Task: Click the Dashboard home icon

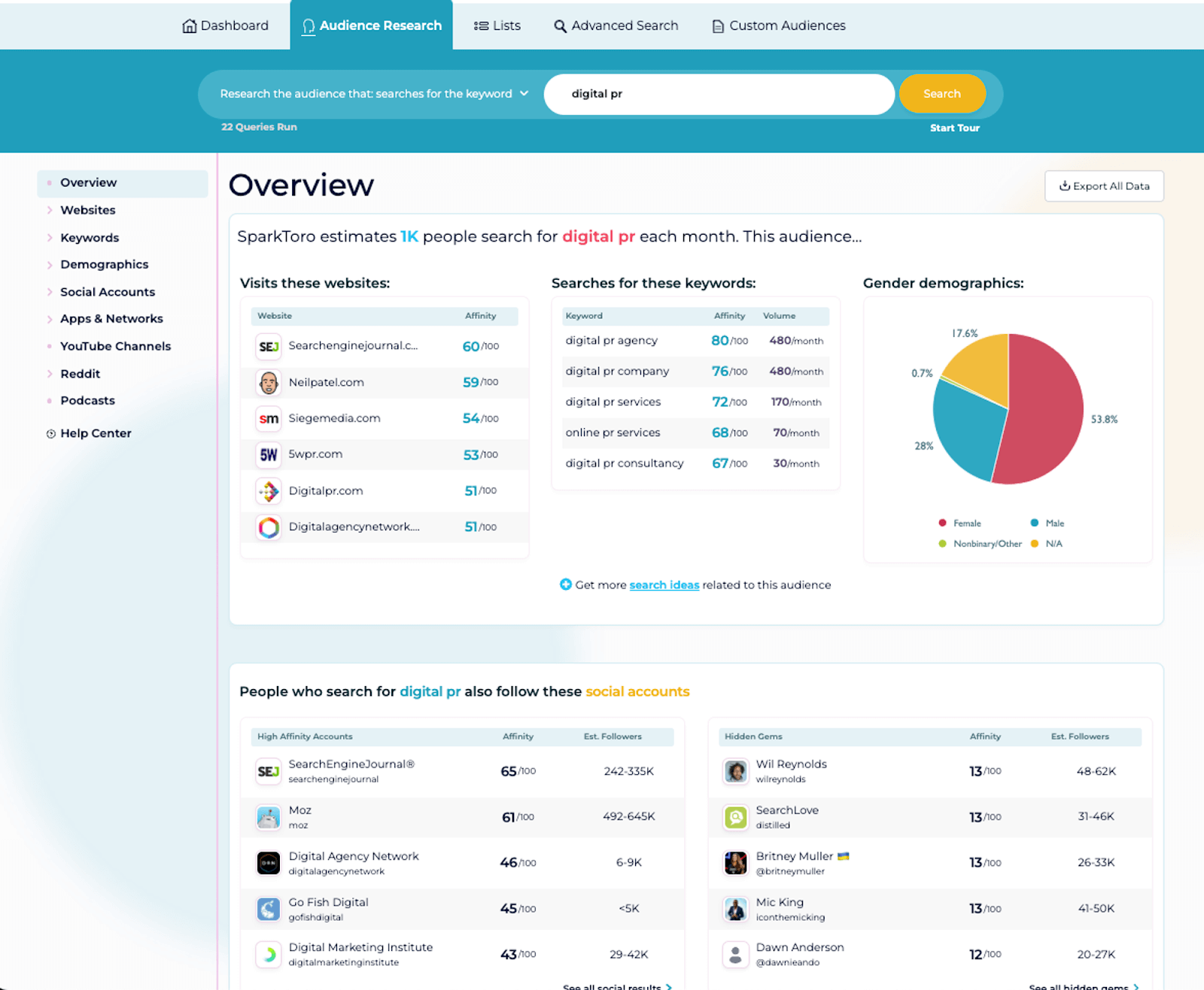Action: tap(189, 26)
